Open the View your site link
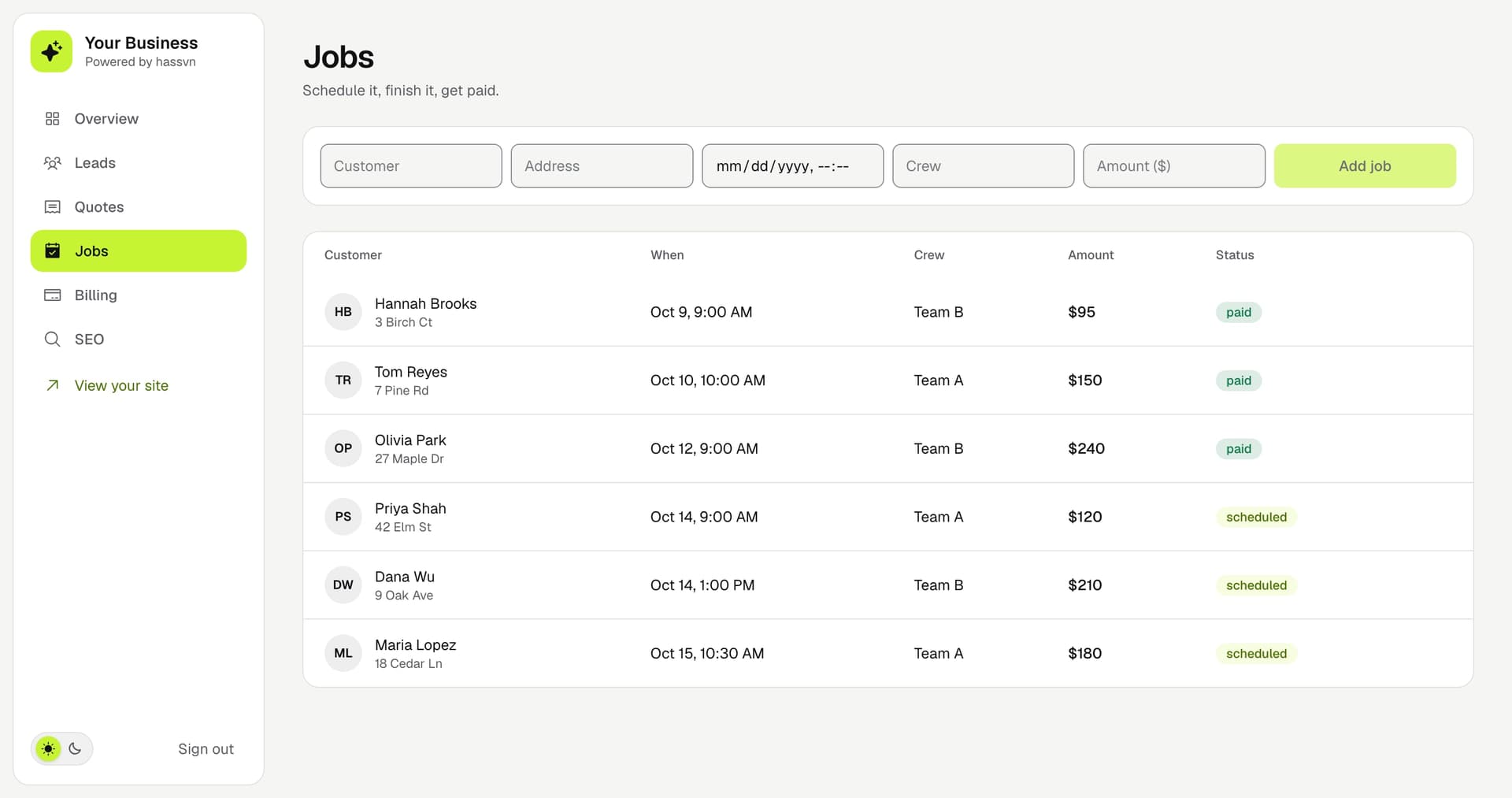Viewport: 1512px width, 798px height. [x=121, y=385]
